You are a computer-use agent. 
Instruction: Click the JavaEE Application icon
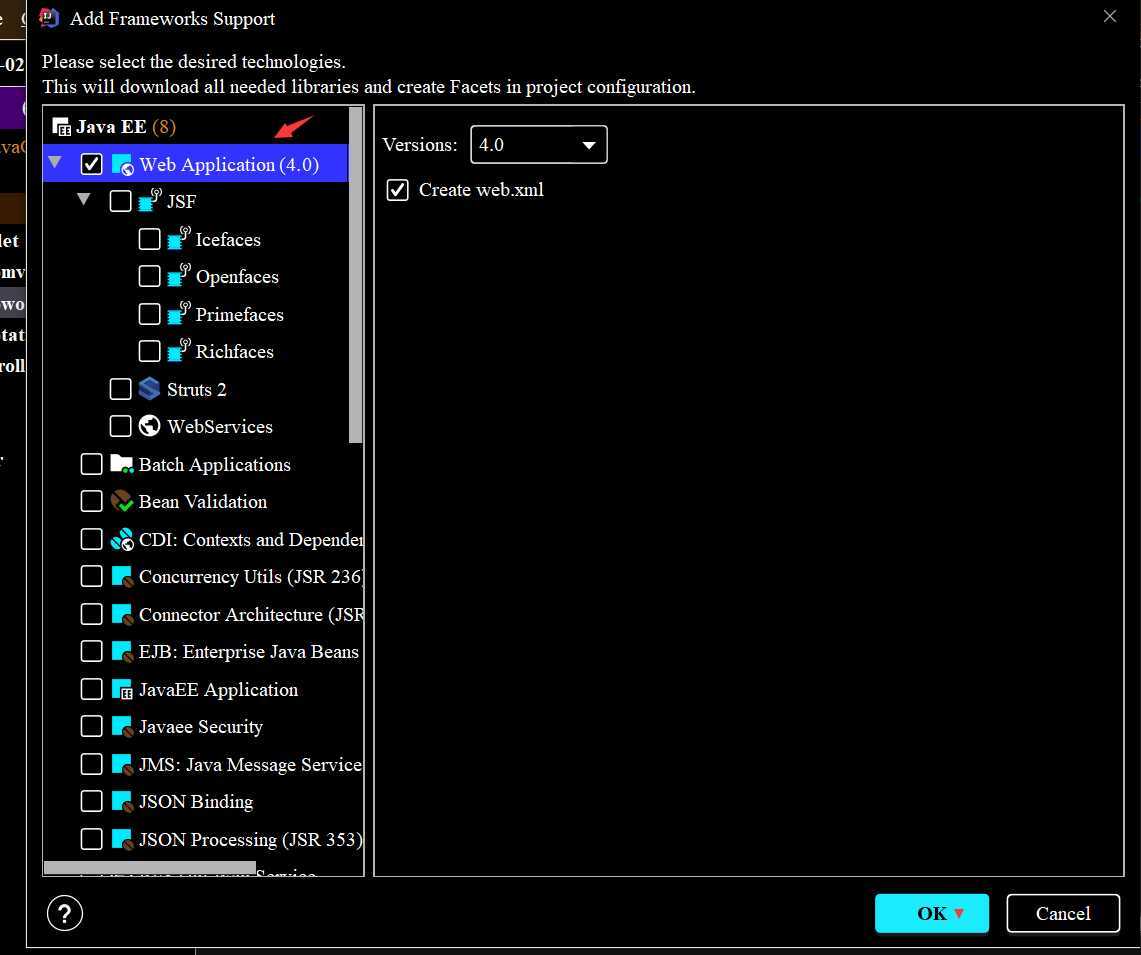click(x=122, y=689)
